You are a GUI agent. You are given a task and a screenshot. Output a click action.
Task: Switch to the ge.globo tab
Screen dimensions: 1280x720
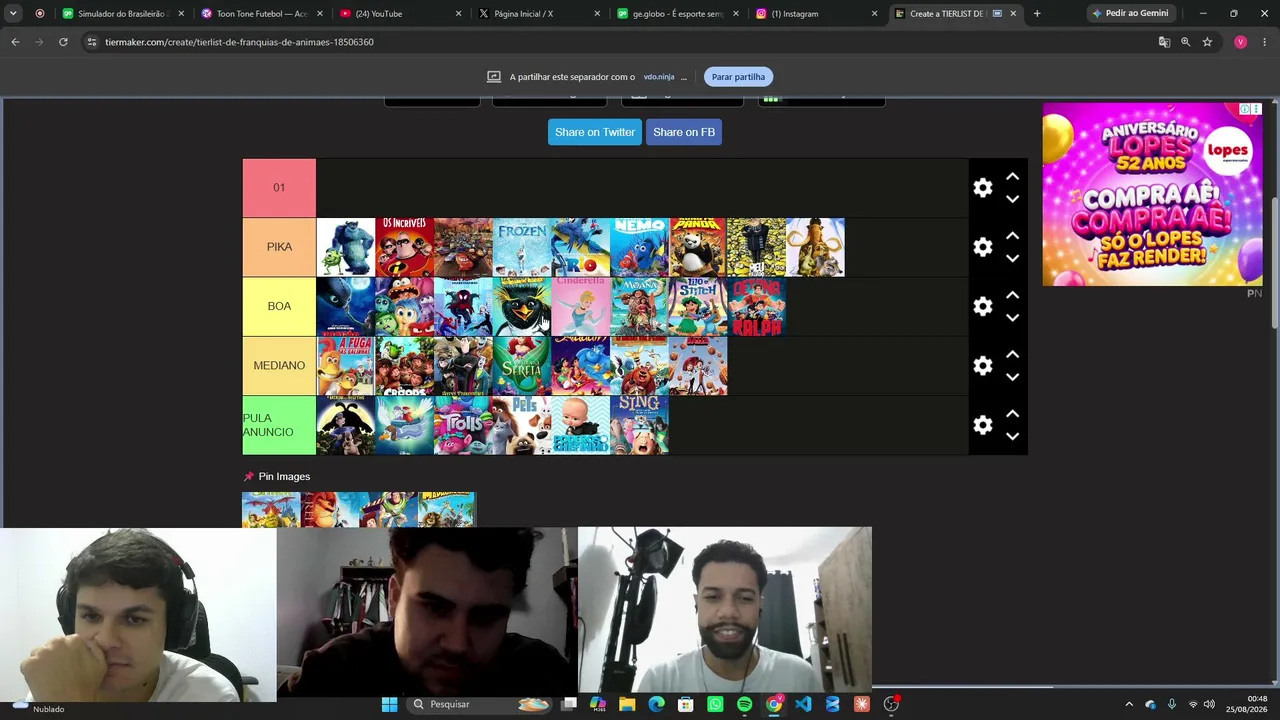676,14
